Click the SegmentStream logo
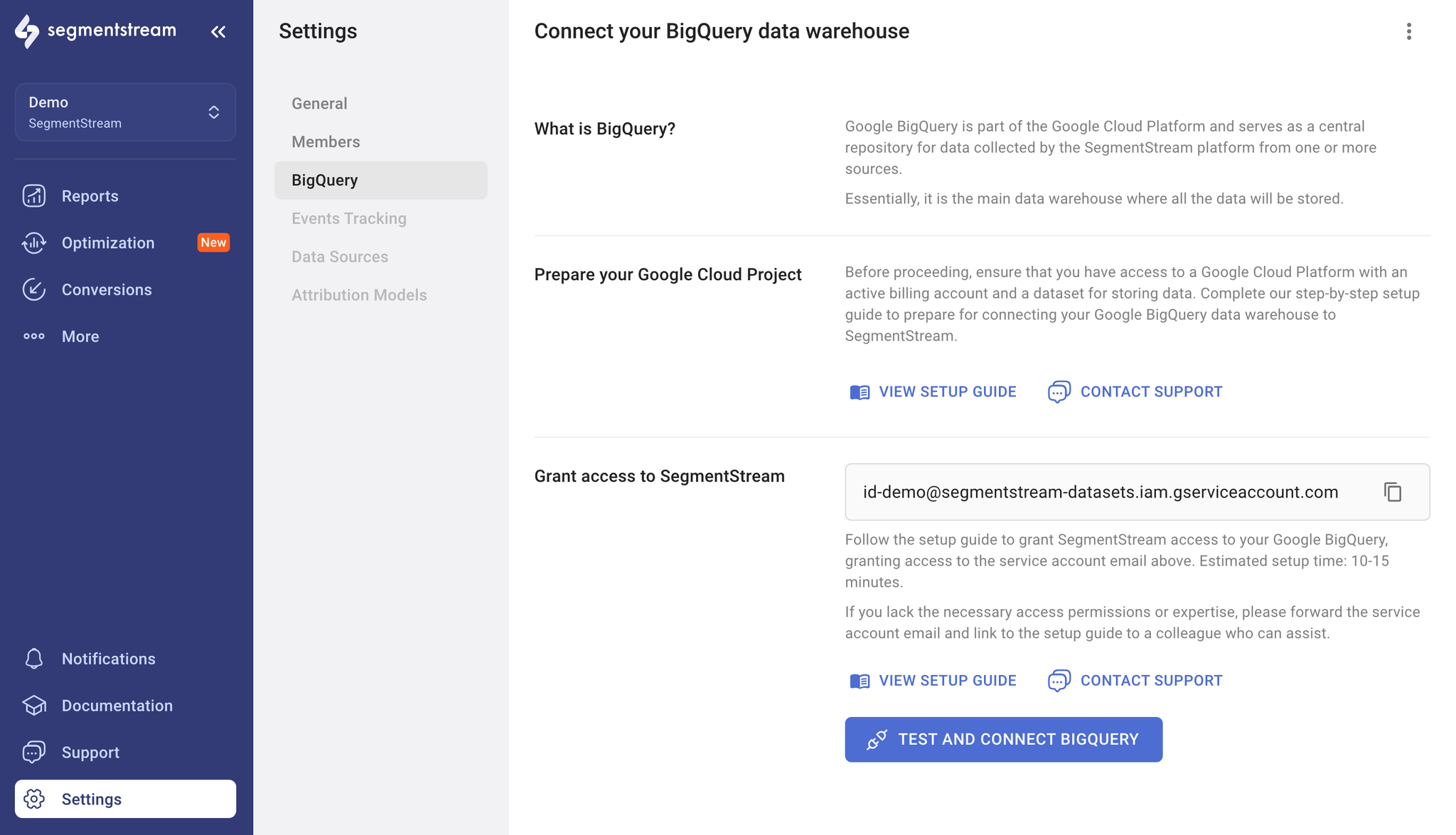The height and width of the screenshot is (835, 1456). 95,31
